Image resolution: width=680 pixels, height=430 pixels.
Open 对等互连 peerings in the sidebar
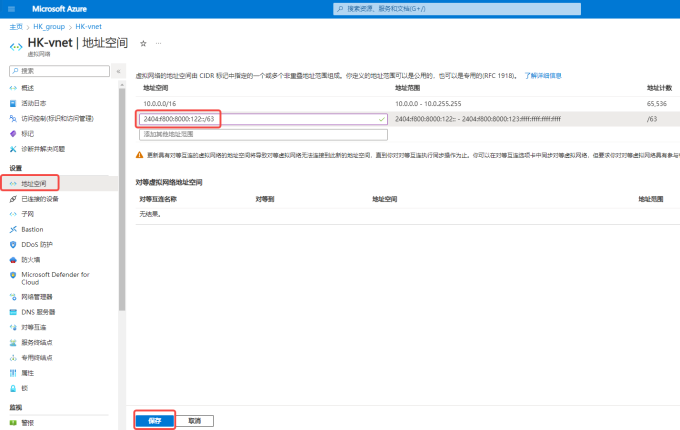tap(33, 327)
